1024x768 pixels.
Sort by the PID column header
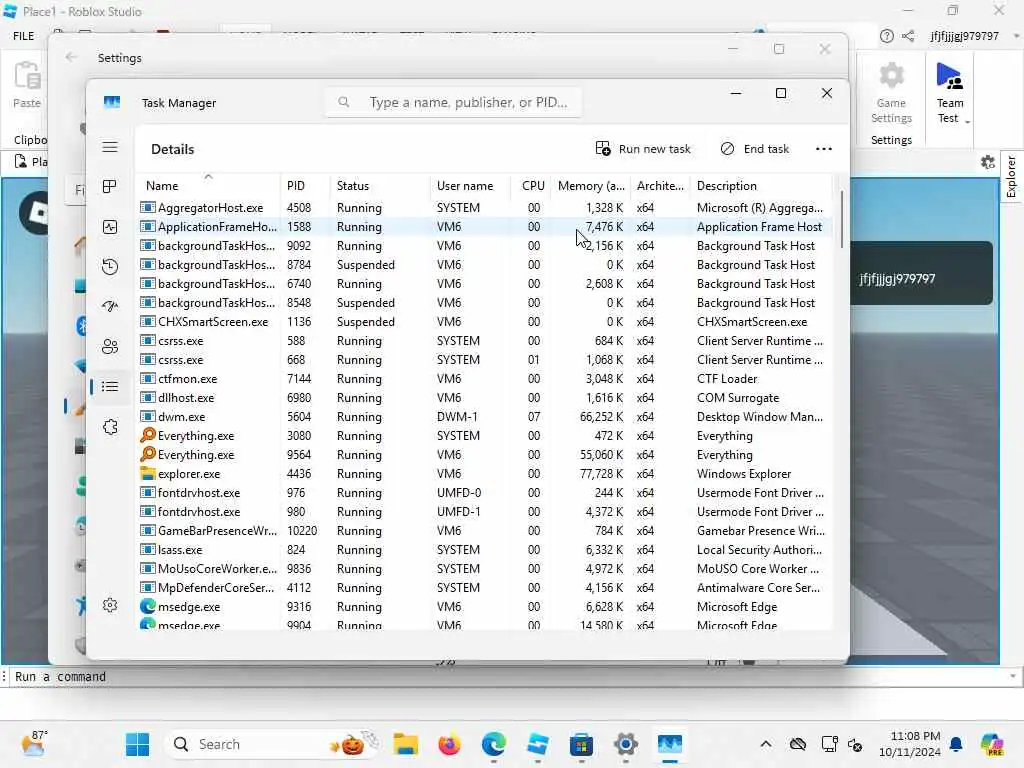[x=305, y=185]
